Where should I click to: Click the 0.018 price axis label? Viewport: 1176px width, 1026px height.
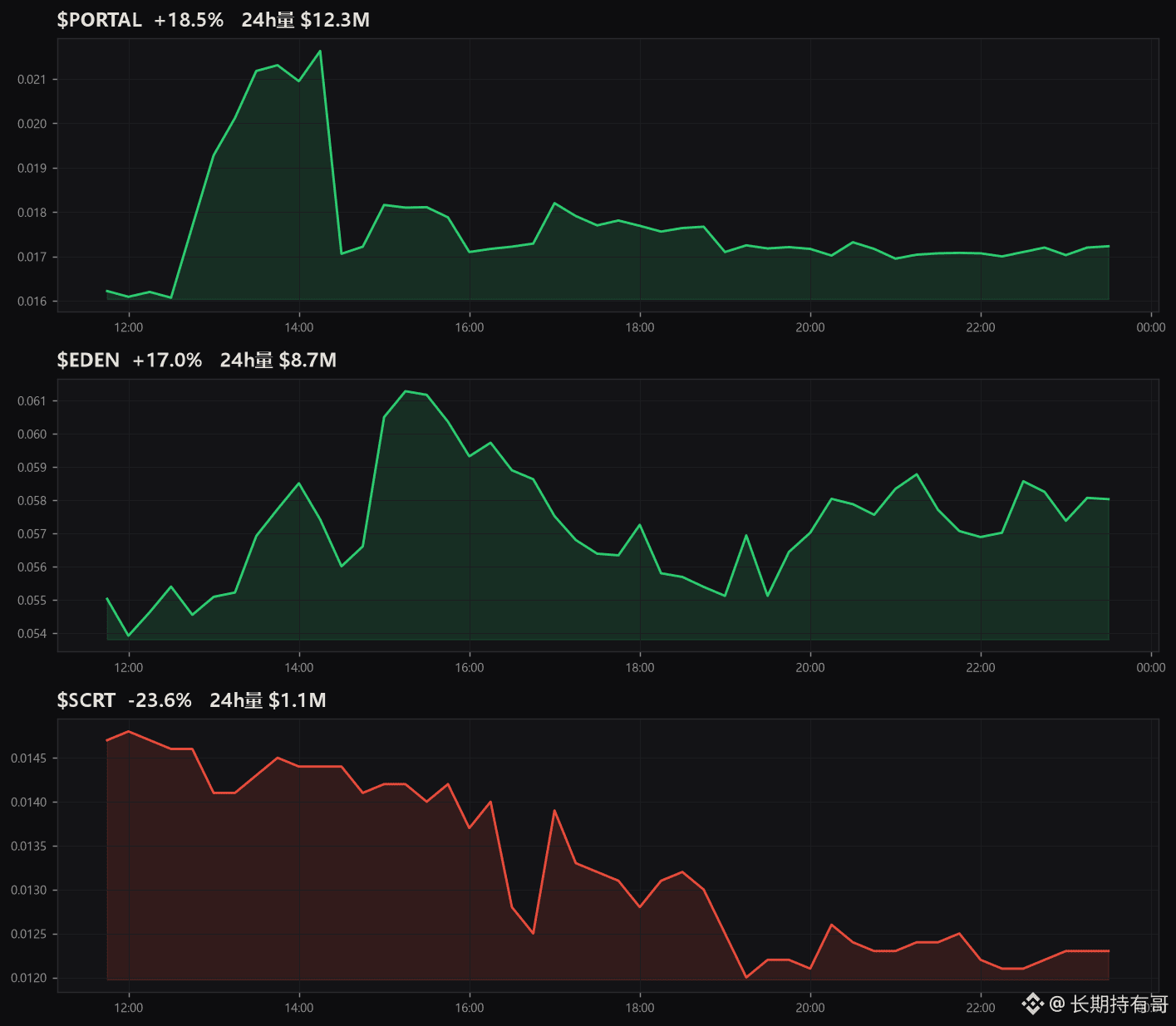click(x=32, y=213)
